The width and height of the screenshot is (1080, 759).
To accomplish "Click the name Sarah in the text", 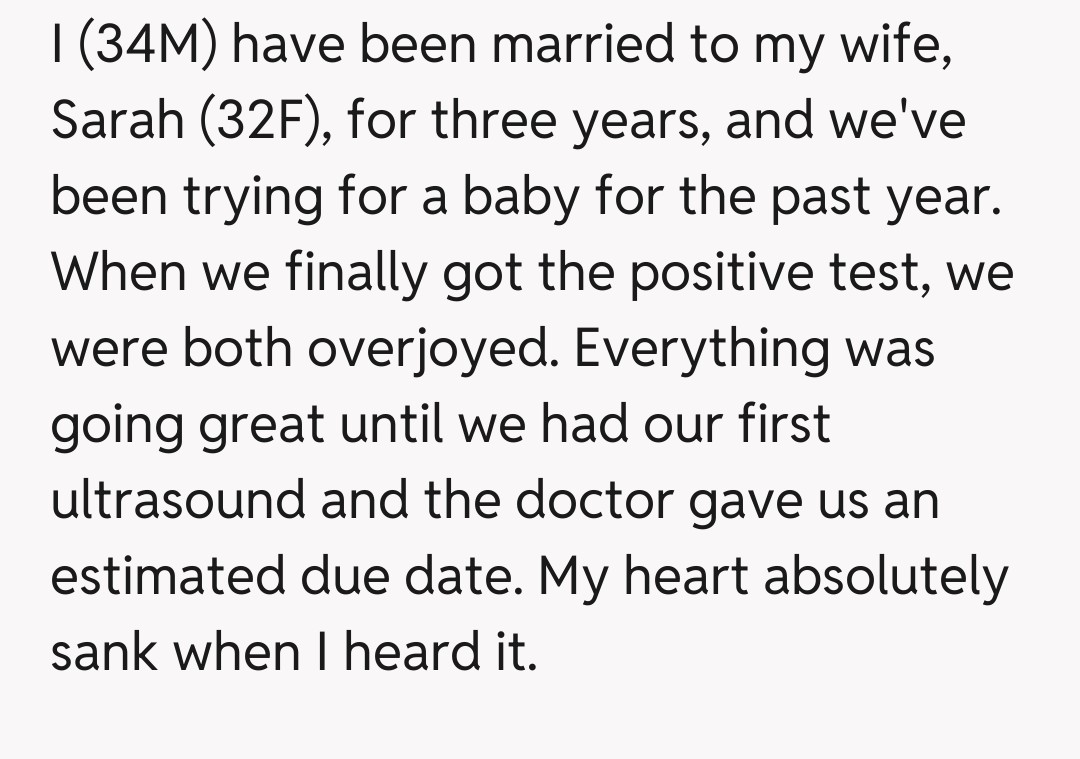I will [x=117, y=121].
